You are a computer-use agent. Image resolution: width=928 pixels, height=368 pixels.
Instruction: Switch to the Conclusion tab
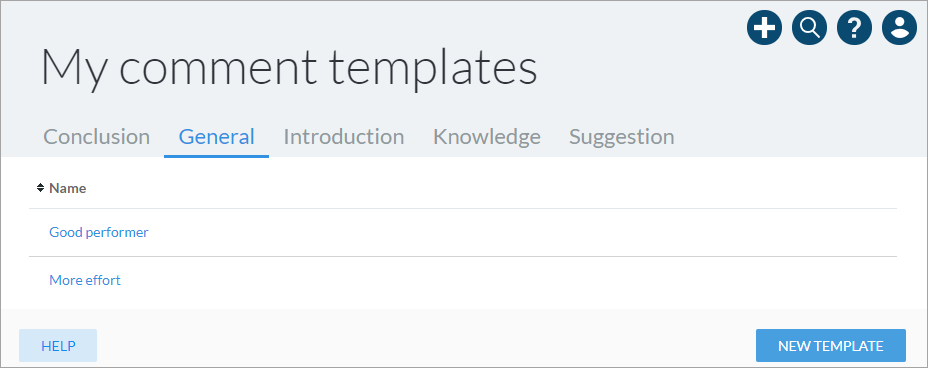pos(96,137)
